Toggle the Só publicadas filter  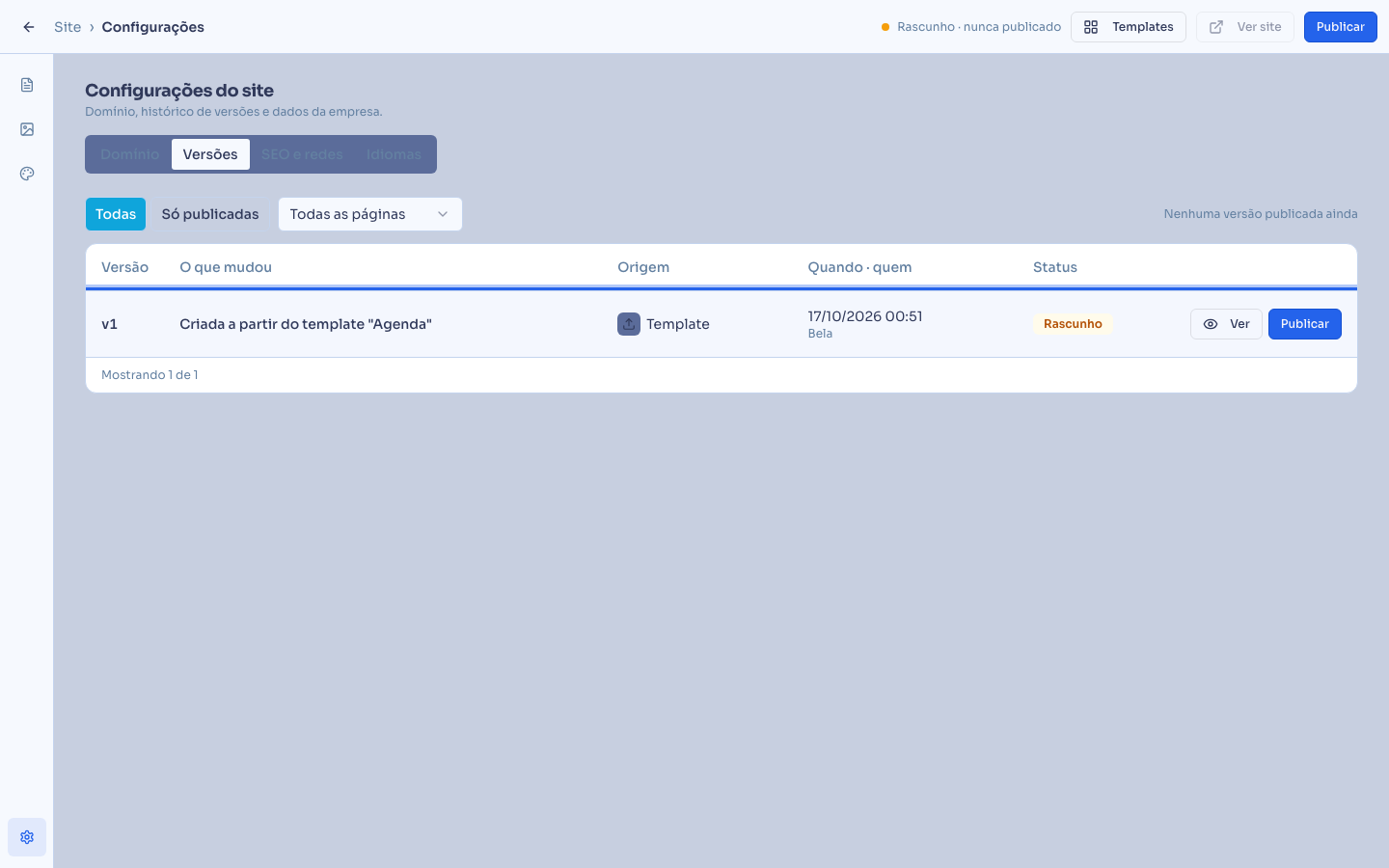click(x=210, y=214)
